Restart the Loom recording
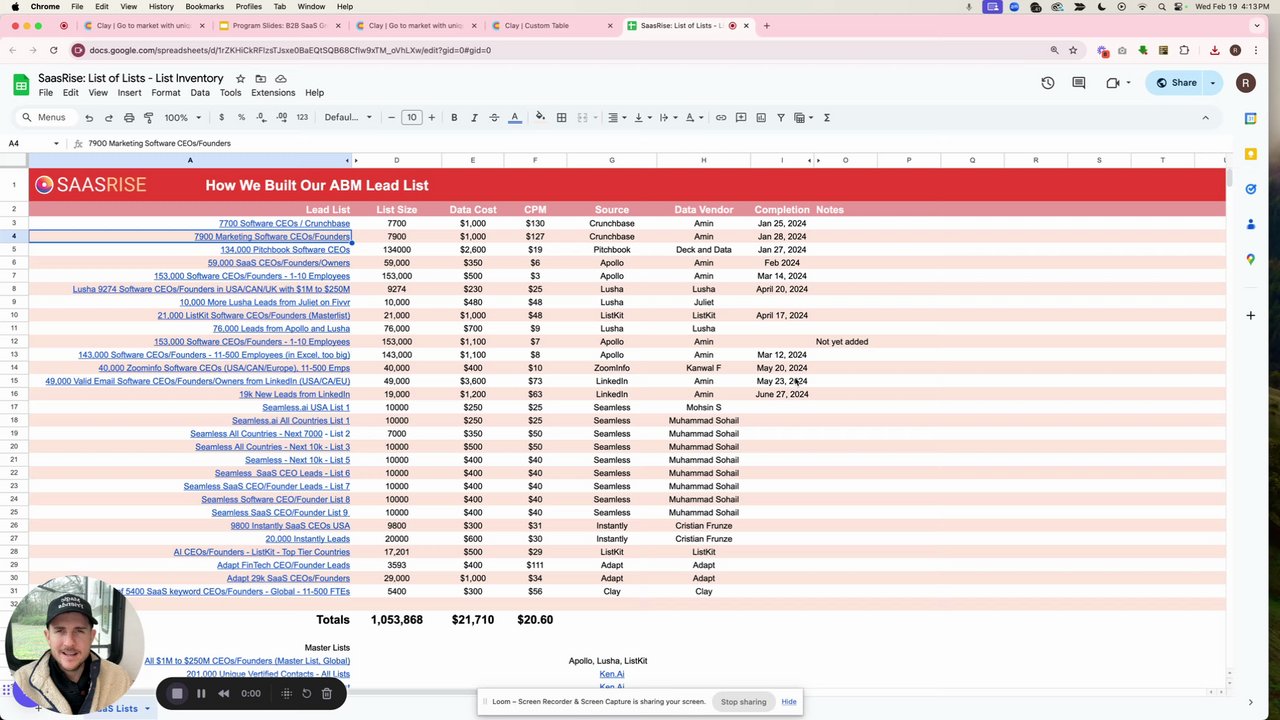Screen dimensions: 1280x720 pos(307,693)
